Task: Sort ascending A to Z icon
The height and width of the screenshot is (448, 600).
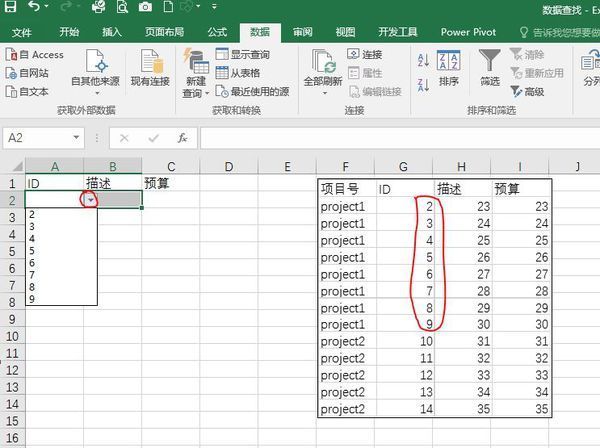Action: tap(423, 60)
